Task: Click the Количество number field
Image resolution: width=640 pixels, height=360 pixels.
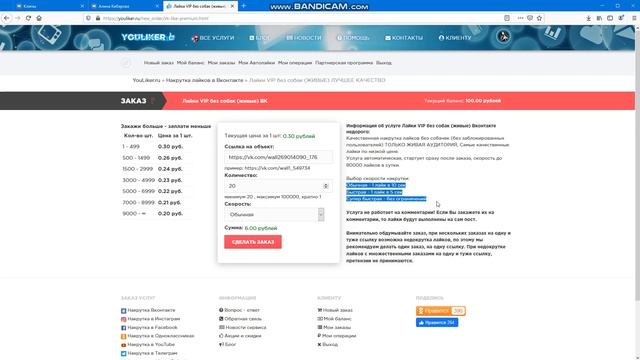Action: point(278,186)
